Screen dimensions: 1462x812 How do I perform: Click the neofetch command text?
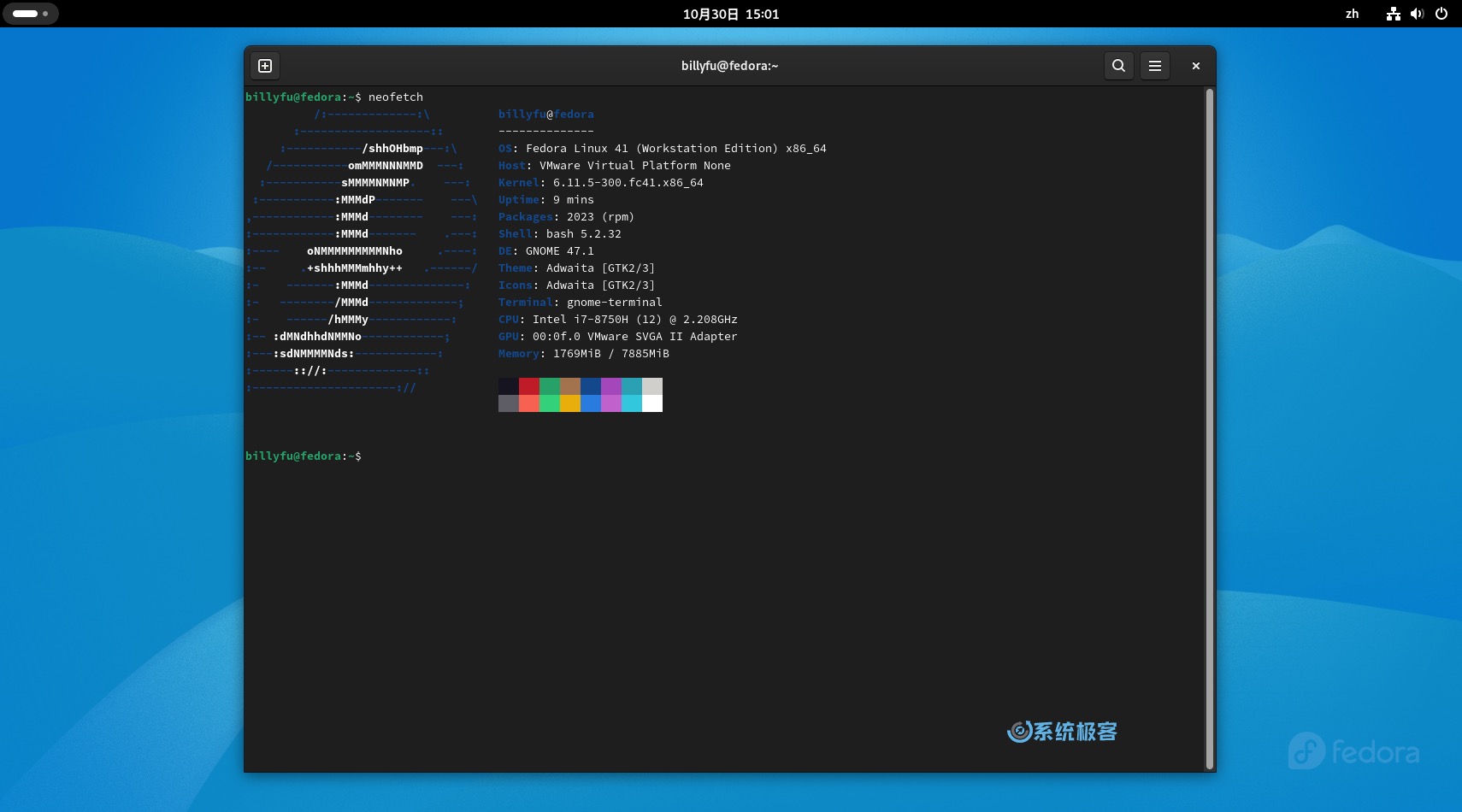396,97
